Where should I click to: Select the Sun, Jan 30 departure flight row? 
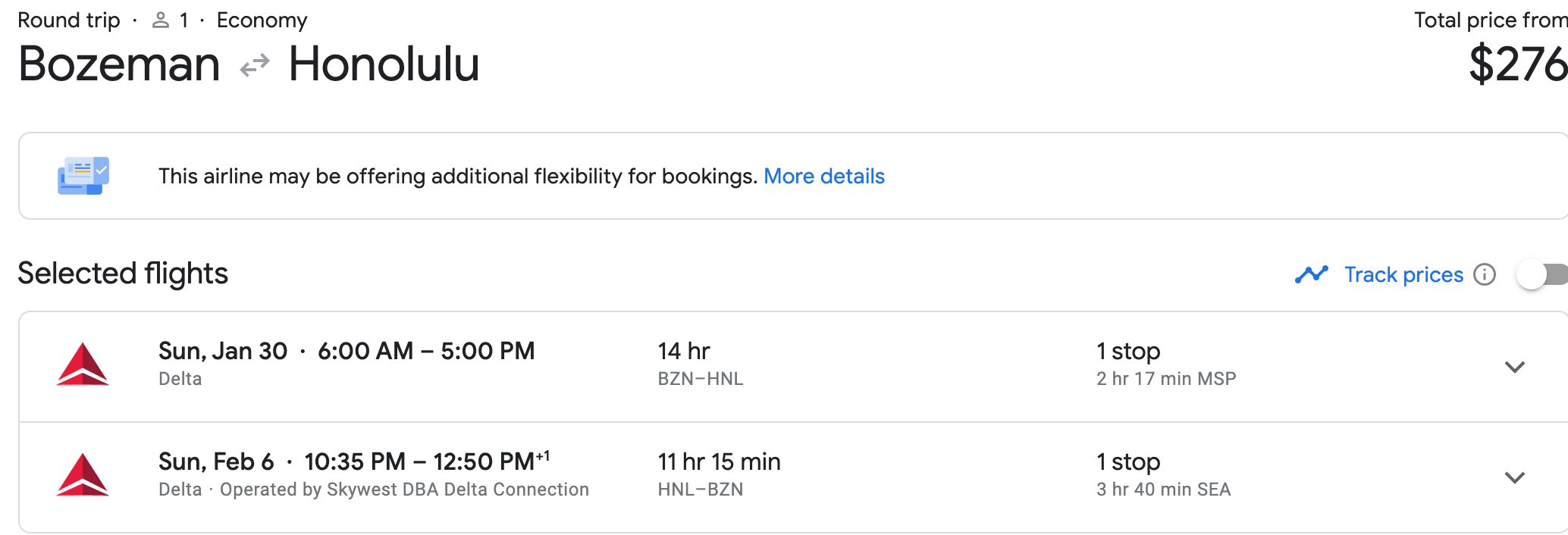(793, 367)
